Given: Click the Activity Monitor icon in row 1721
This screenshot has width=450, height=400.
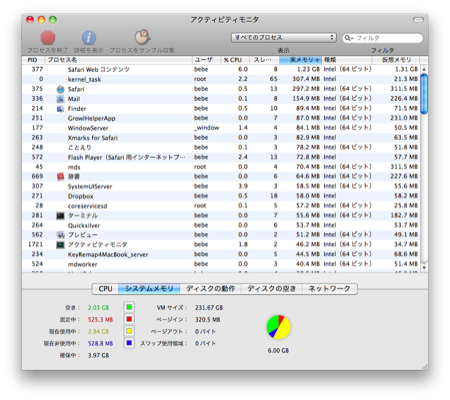Looking at the screenshot, I should [x=60, y=245].
